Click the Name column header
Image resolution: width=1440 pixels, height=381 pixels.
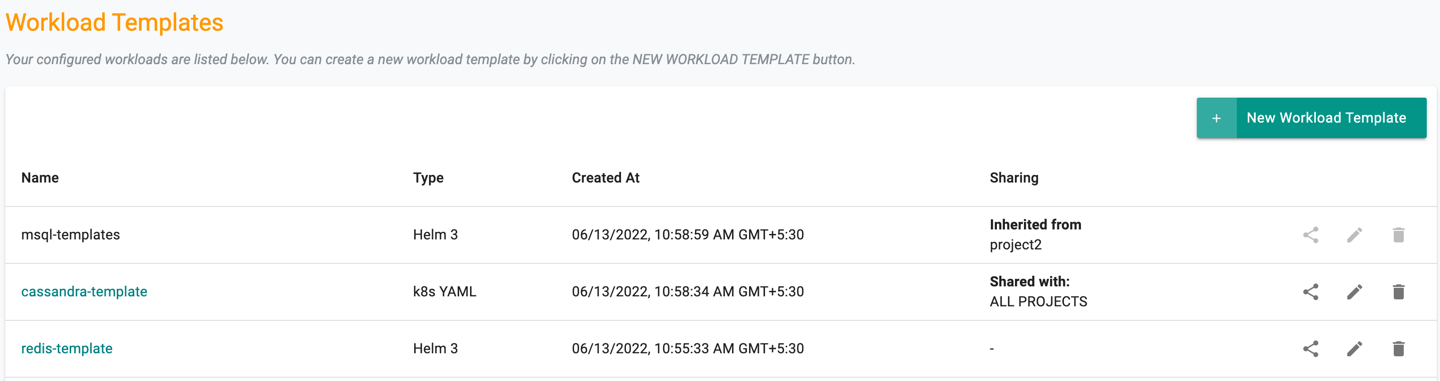[40, 178]
